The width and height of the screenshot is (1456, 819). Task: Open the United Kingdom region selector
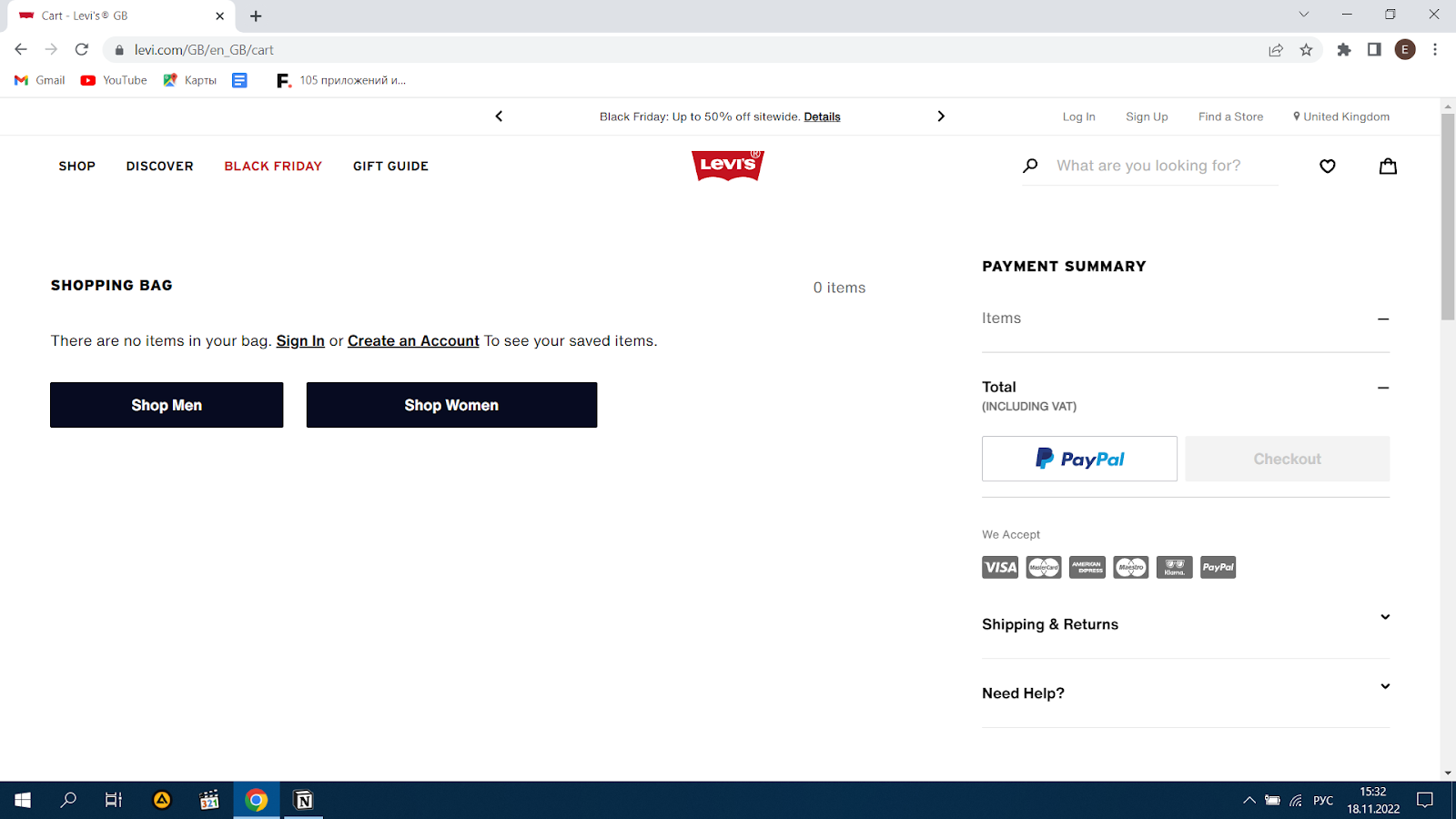click(x=1341, y=116)
